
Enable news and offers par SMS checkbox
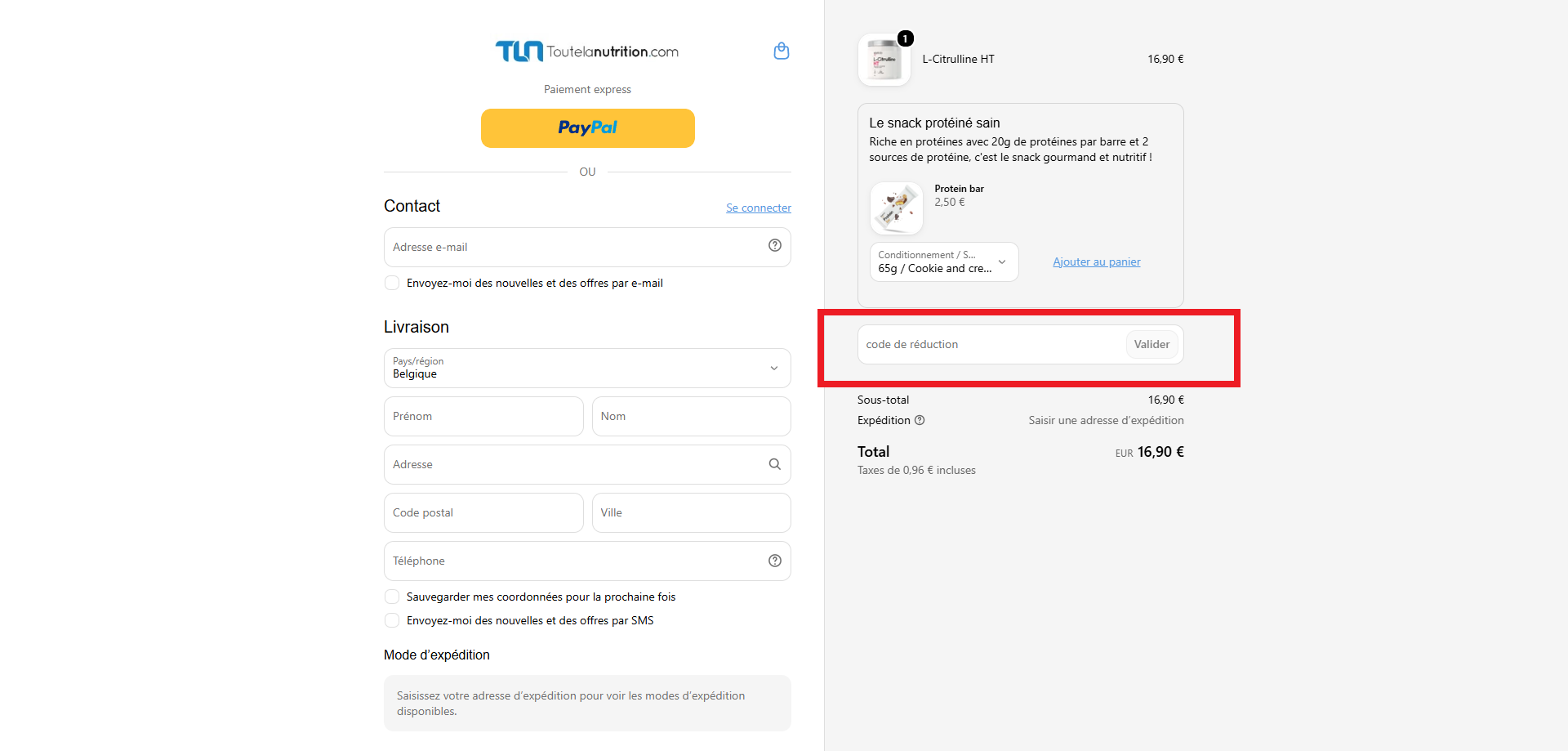tap(392, 620)
